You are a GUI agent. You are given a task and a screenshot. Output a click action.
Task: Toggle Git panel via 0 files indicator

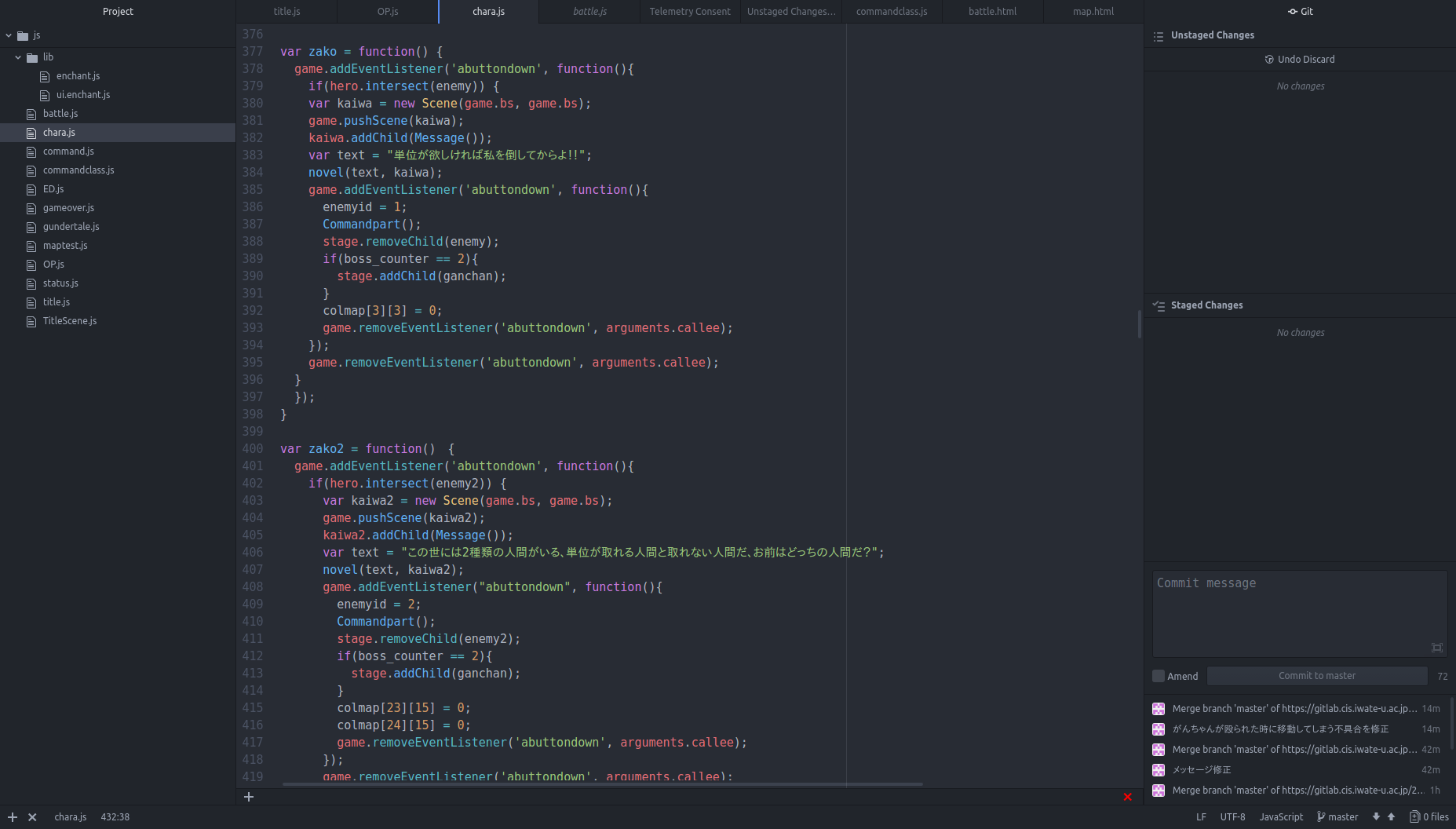pyautogui.click(x=1429, y=817)
